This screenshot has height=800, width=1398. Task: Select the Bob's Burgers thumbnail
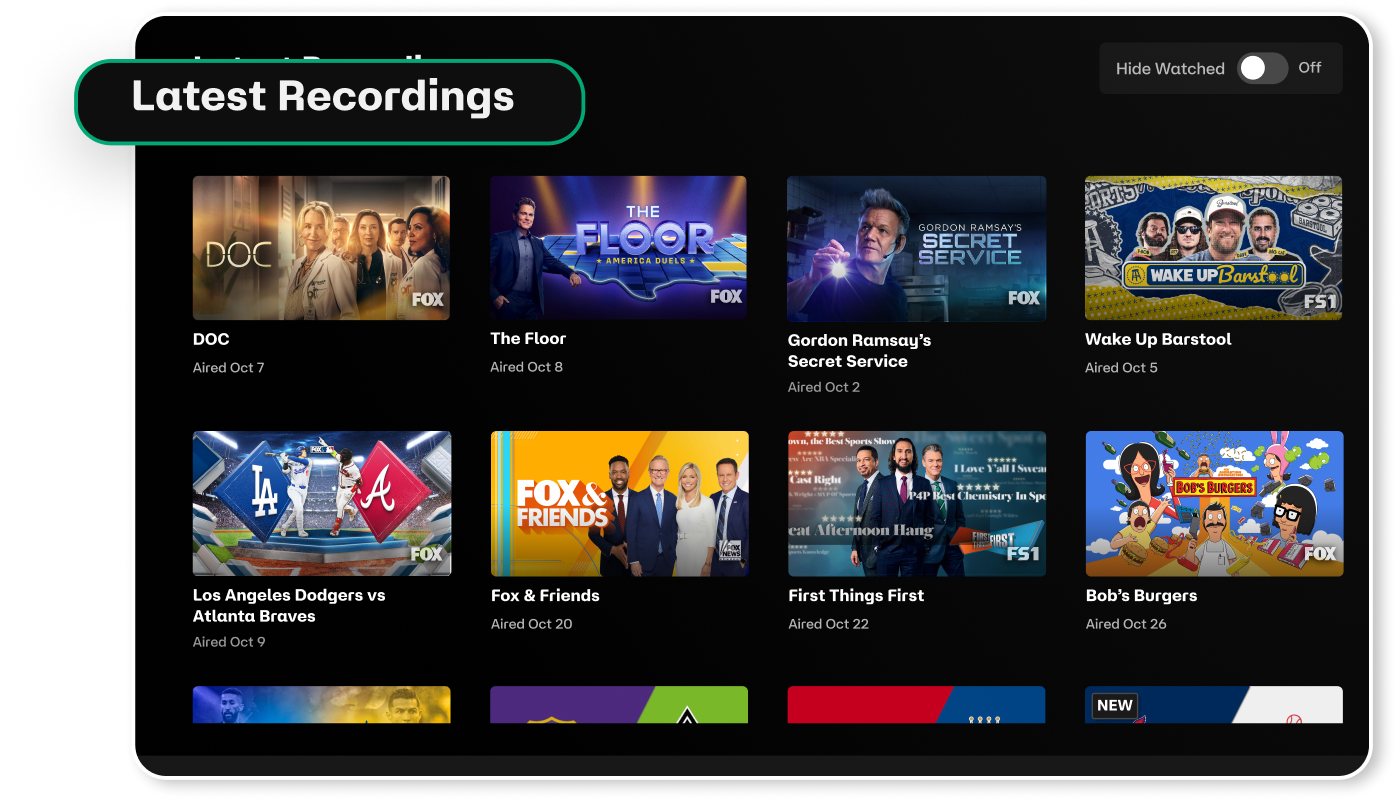click(x=1214, y=503)
